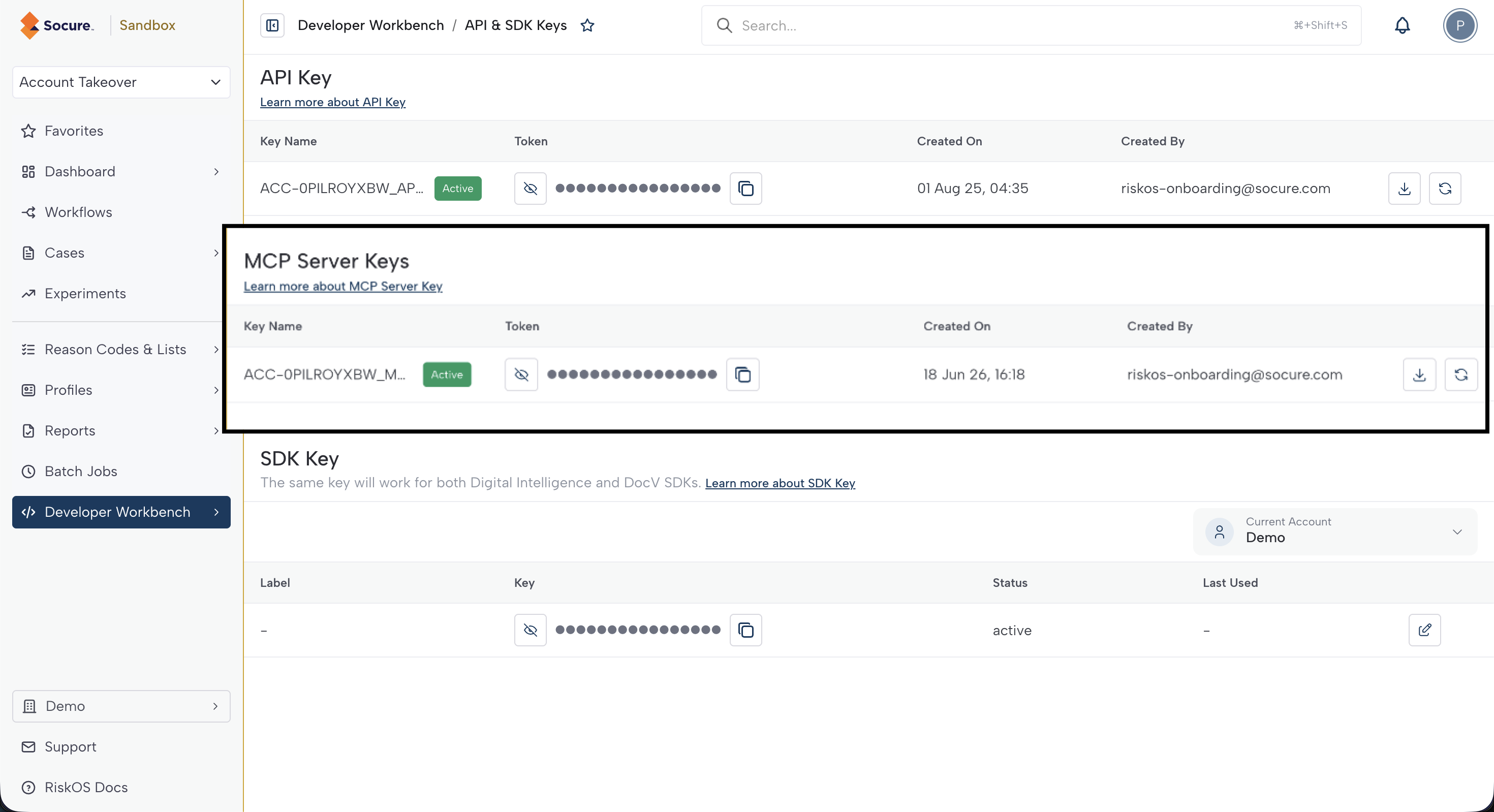1494x812 pixels.
Task: Click key name ACC-0PILROYXBW_AP...
Action: click(341, 188)
